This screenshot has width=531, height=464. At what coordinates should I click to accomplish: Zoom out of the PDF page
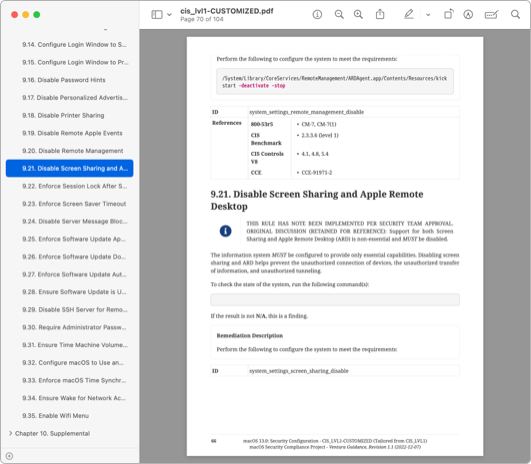coord(339,15)
